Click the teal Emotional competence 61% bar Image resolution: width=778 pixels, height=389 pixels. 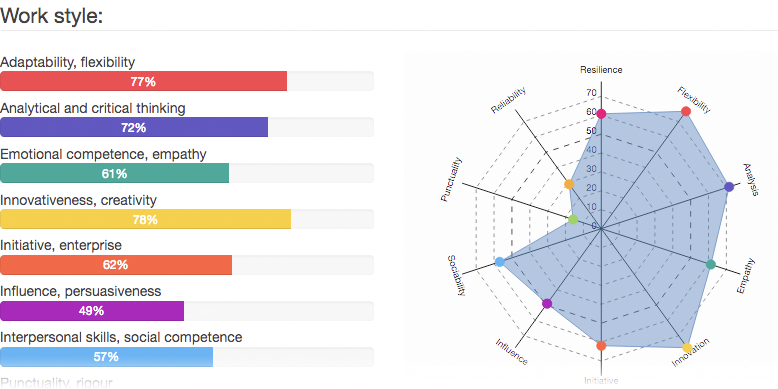coord(115,173)
